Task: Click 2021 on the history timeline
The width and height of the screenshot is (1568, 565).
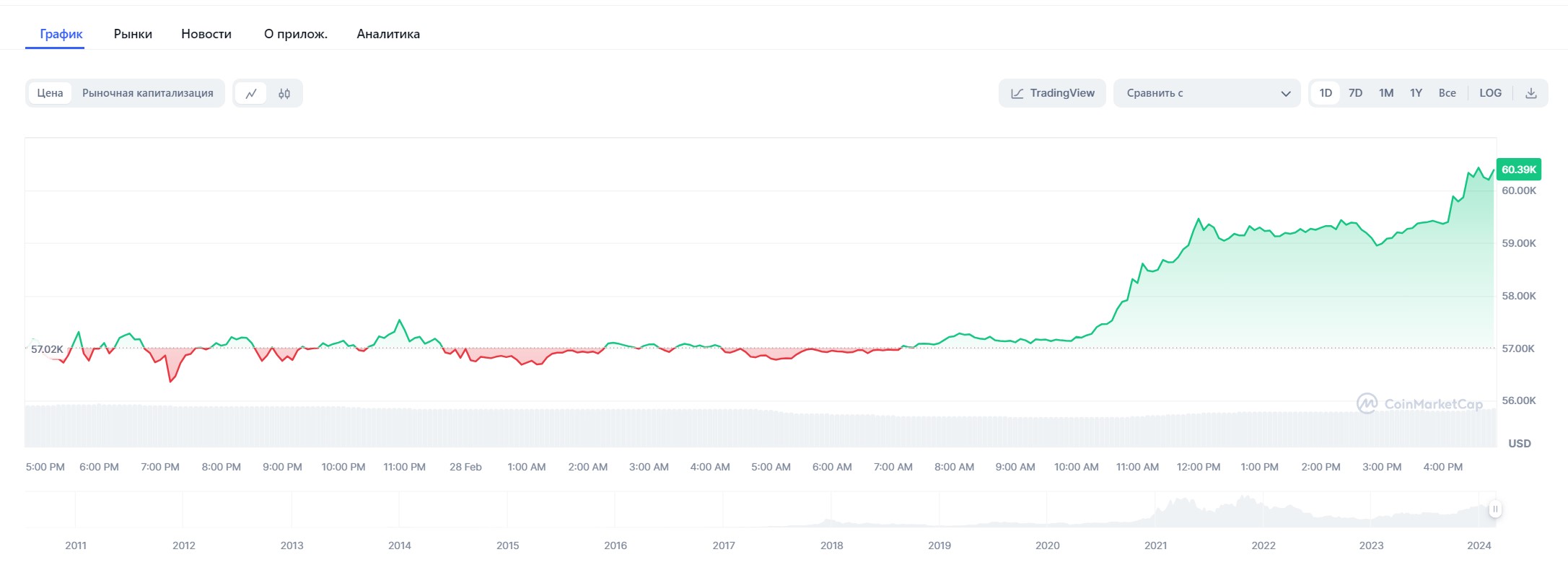Action: 1155,546
